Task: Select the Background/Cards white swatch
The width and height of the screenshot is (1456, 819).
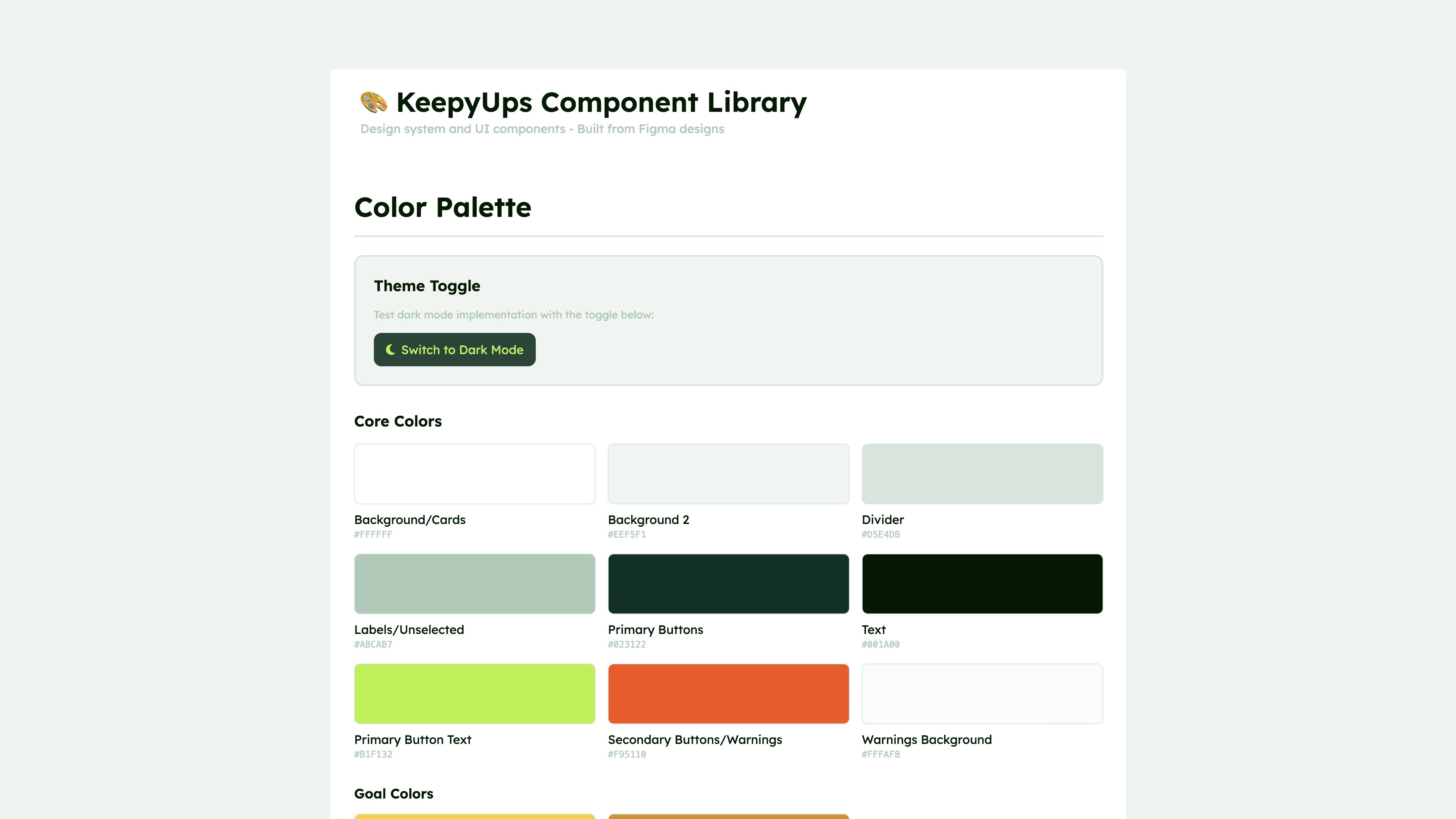Action: [474, 474]
